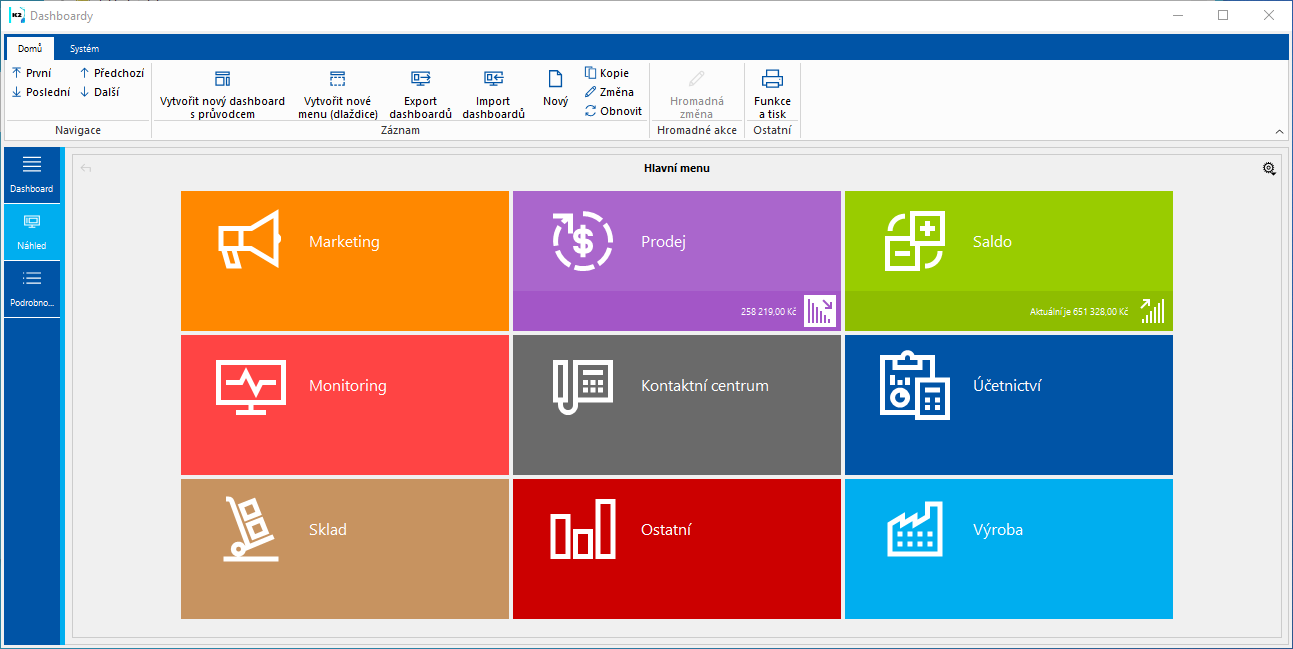
Task: Open the Ostatní tile
Action: pyautogui.click(x=677, y=549)
